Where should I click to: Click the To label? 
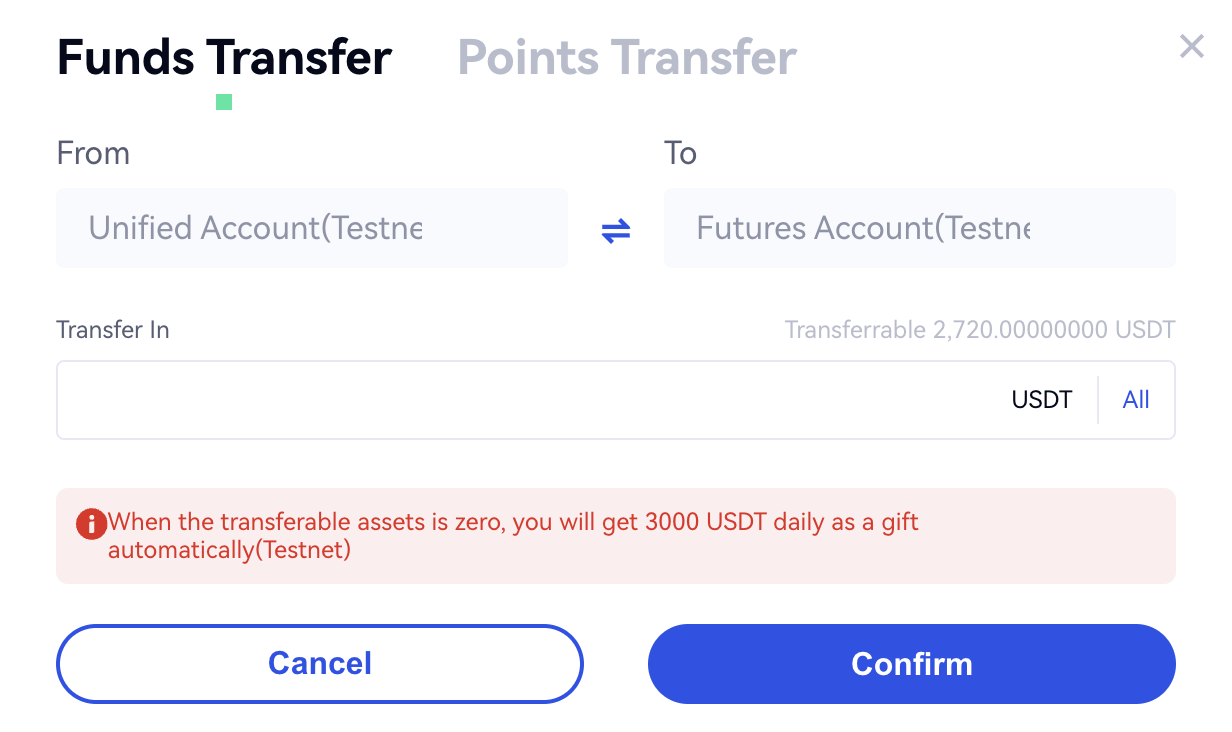coord(680,153)
